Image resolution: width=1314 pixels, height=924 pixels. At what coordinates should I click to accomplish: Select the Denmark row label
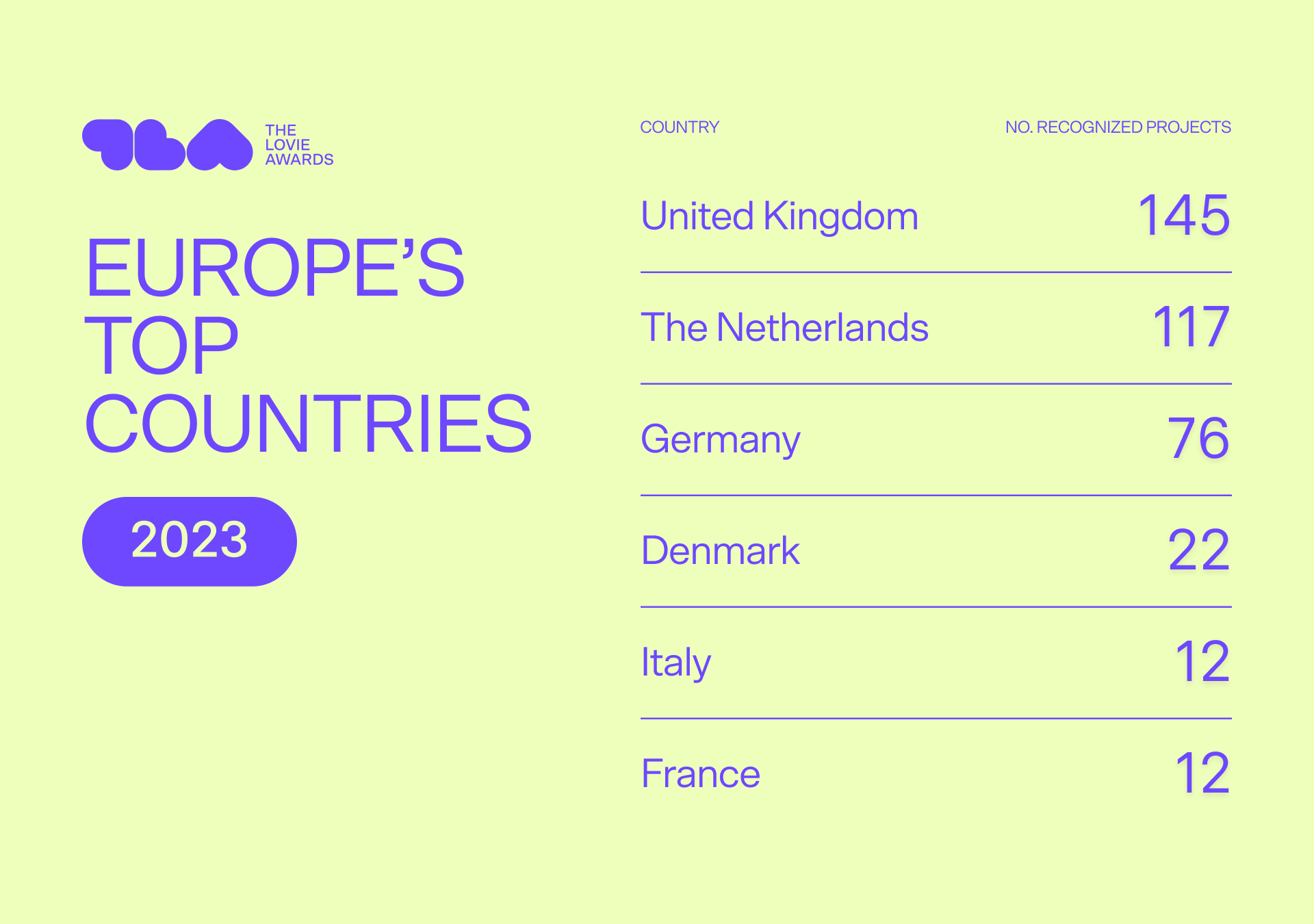click(721, 550)
